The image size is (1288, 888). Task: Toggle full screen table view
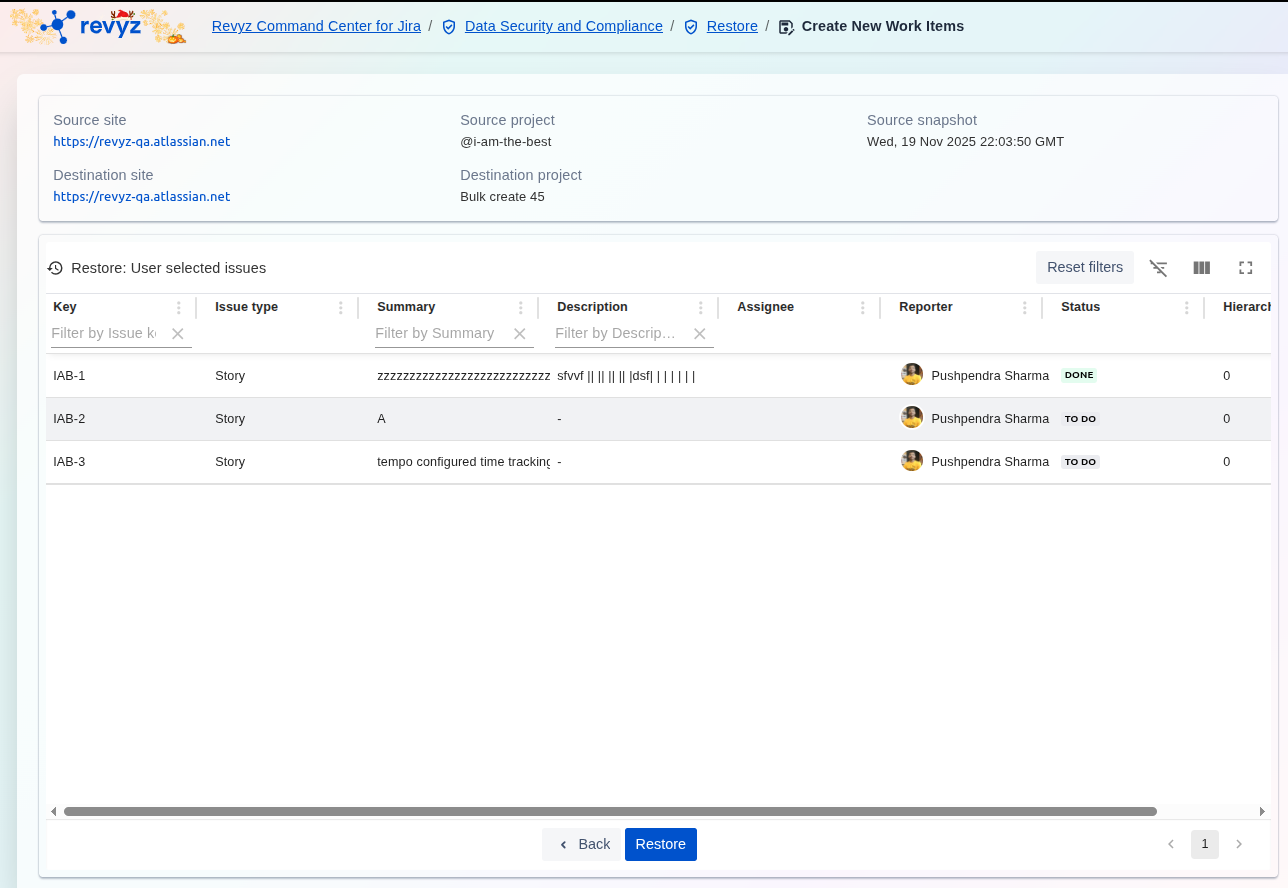click(x=1245, y=268)
